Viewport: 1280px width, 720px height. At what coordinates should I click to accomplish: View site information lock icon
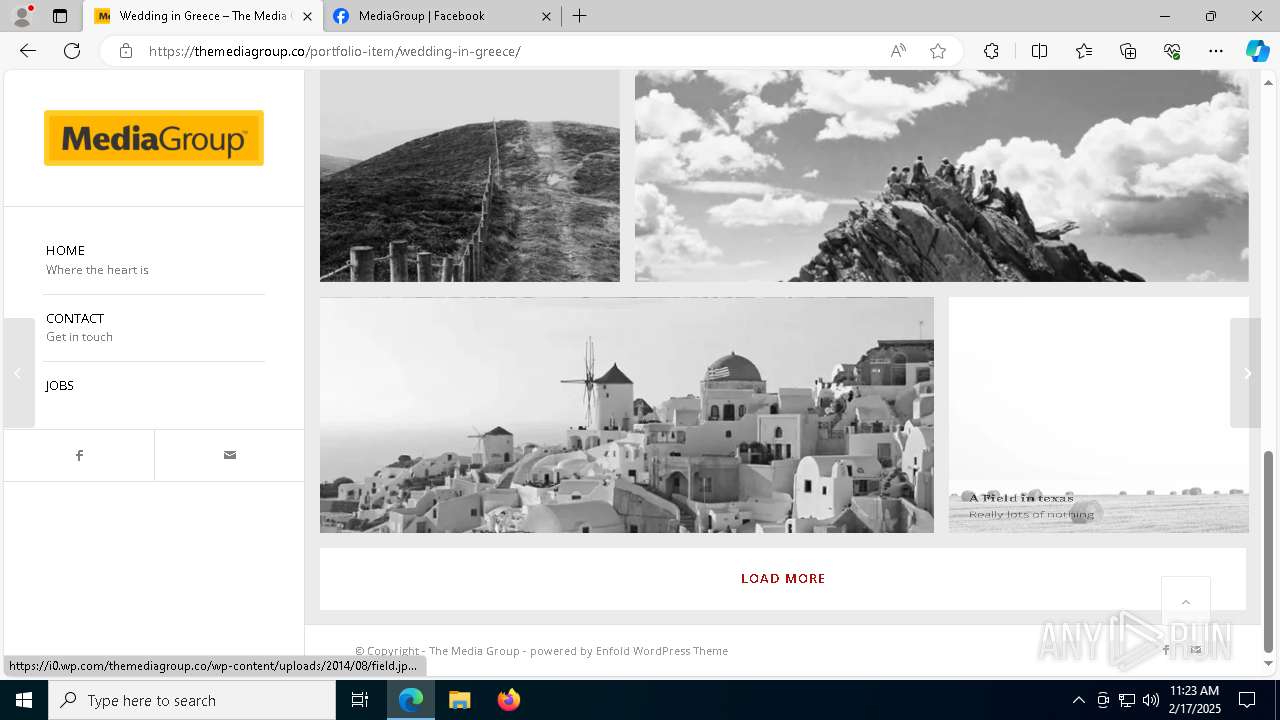click(126, 51)
